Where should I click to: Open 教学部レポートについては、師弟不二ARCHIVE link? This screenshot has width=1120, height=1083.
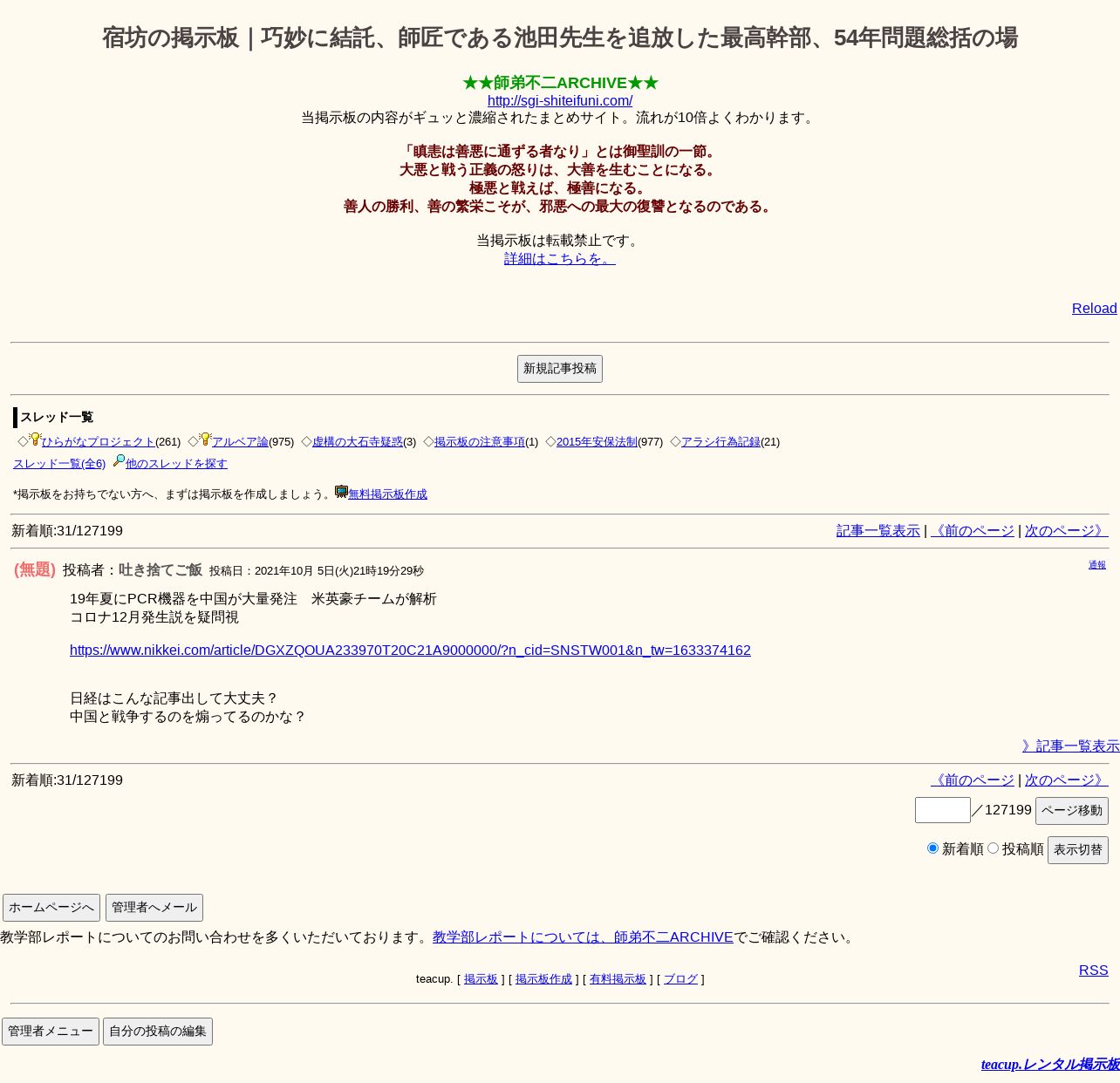(x=583, y=937)
